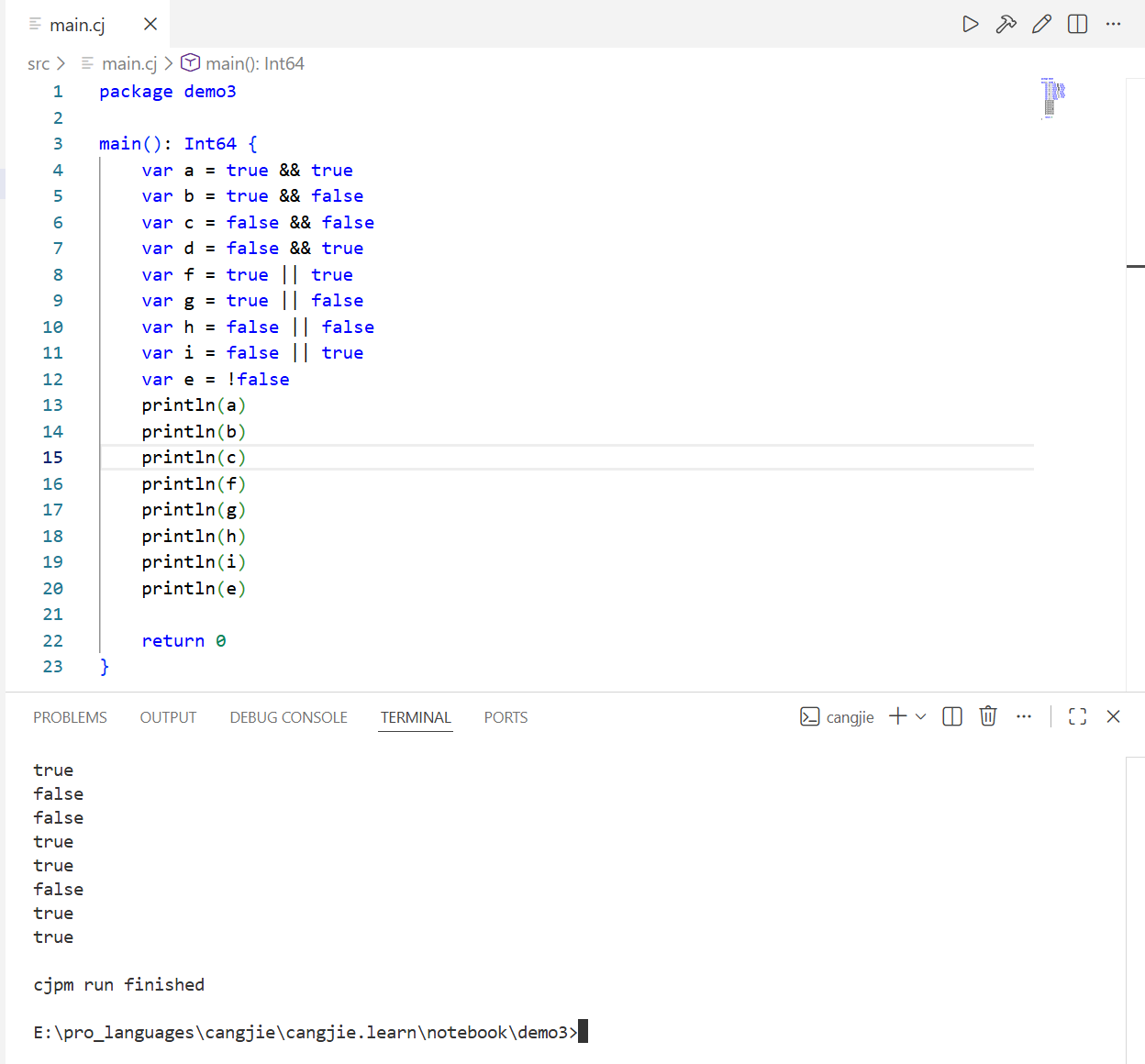
Task: Create a new terminal with plus icon
Action: (898, 716)
